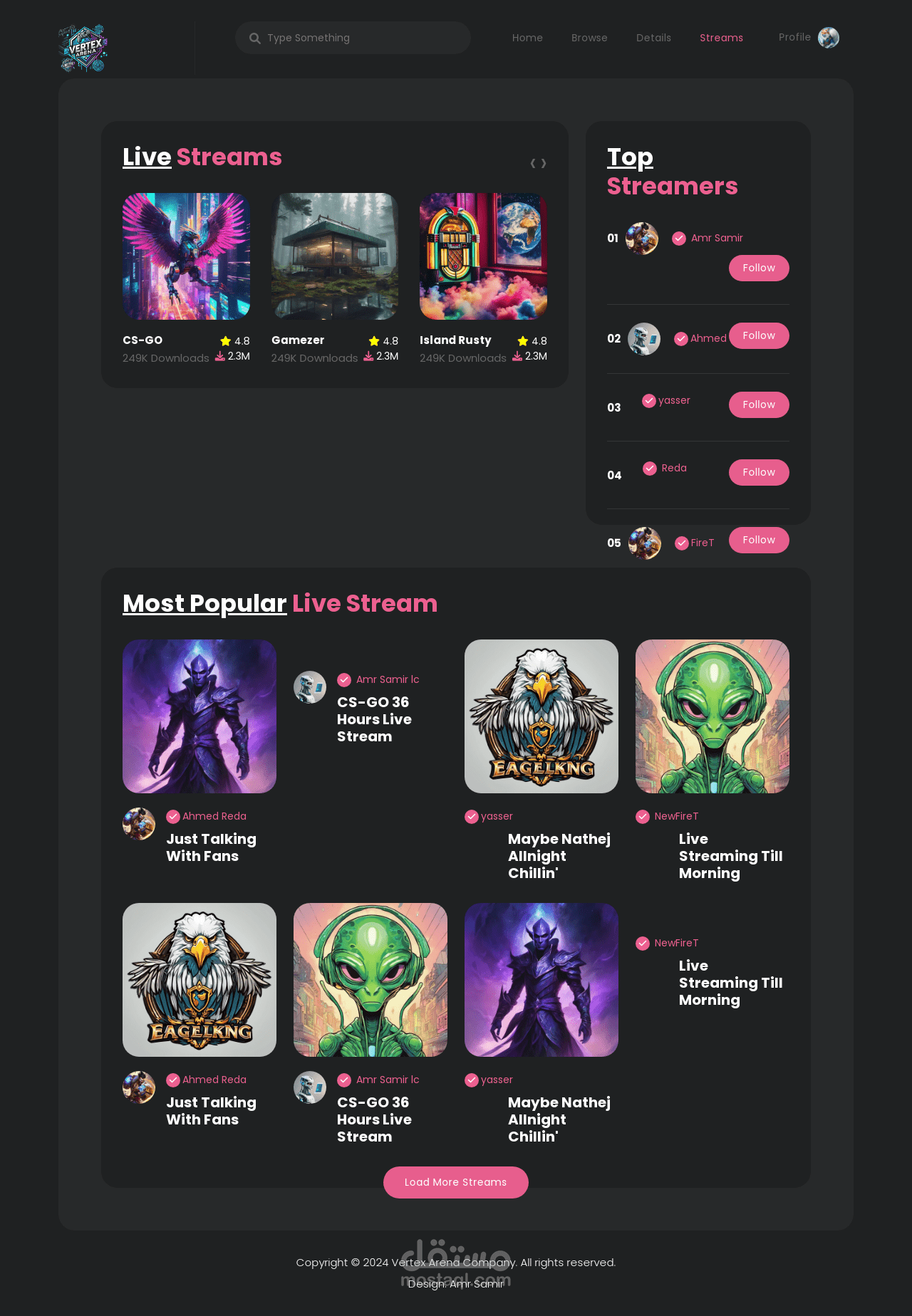Click Amr Samir's streamer avatar

pos(642,239)
